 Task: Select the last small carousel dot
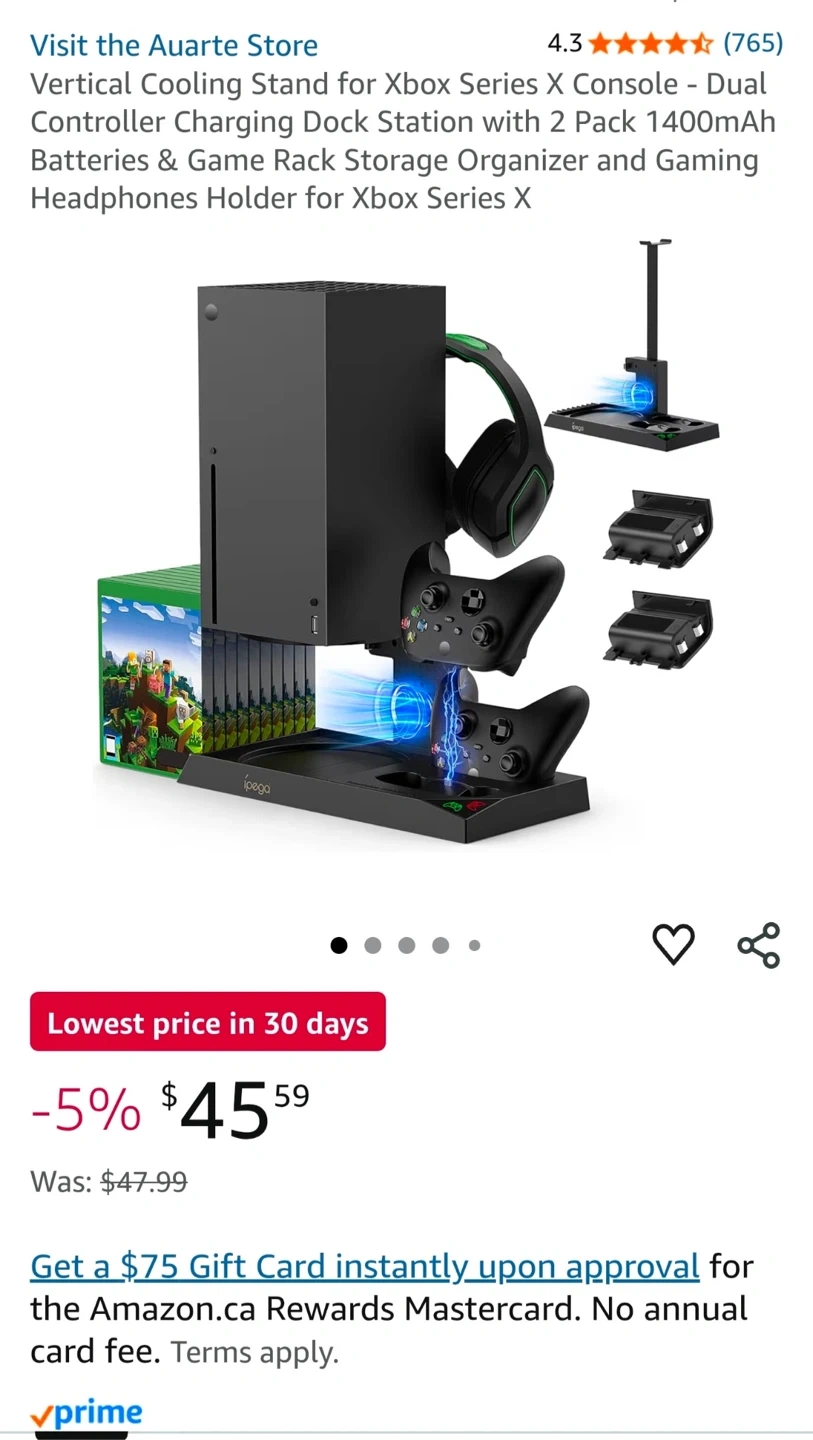(474, 945)
